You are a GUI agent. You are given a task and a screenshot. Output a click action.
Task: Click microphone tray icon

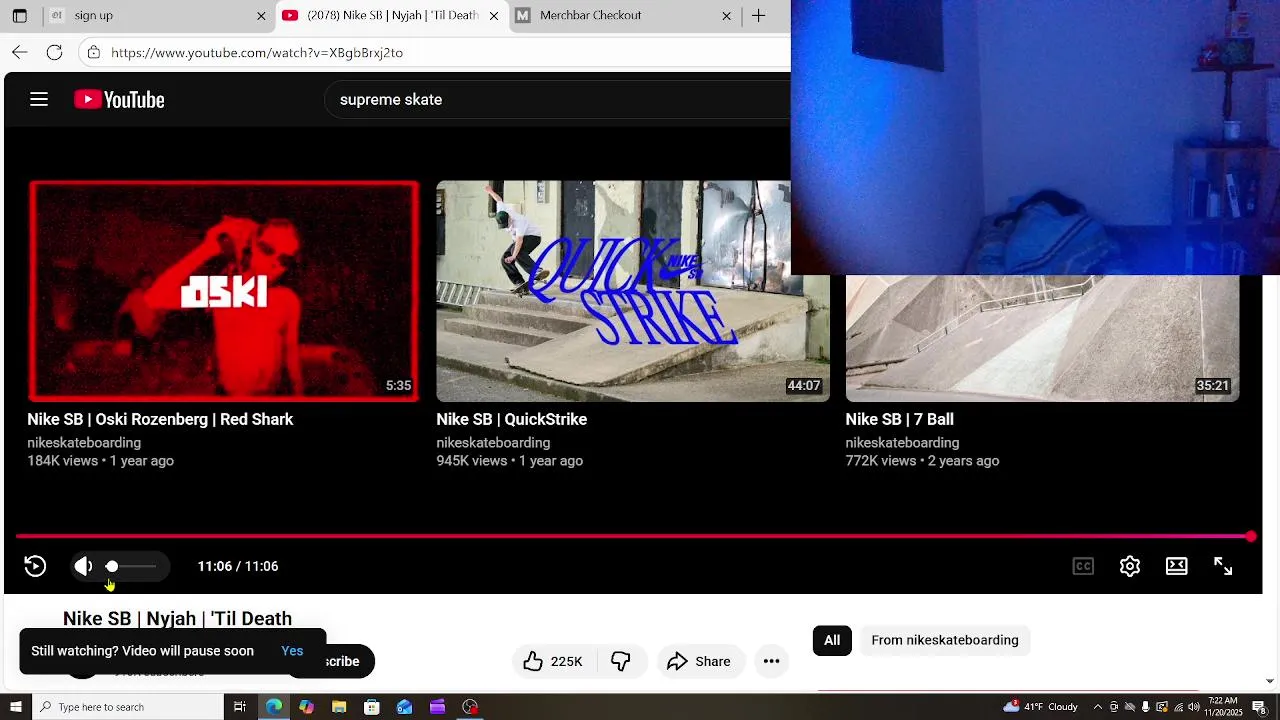pos(1145,707)
